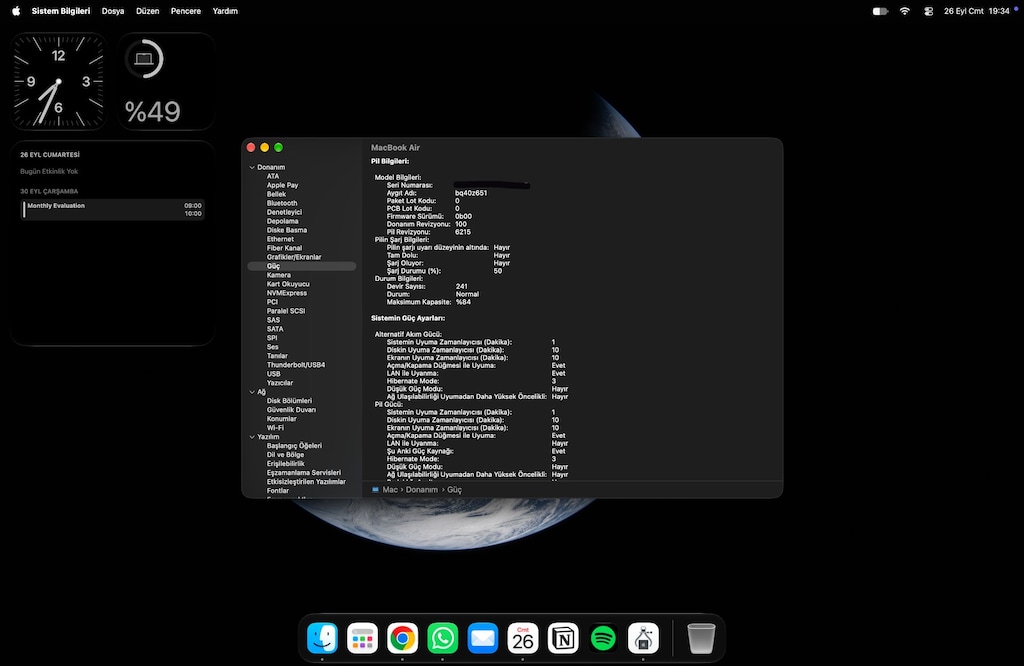
Task: Open WhatsApp from the dock
Action: pyautogui.click(x=443, y=638)
